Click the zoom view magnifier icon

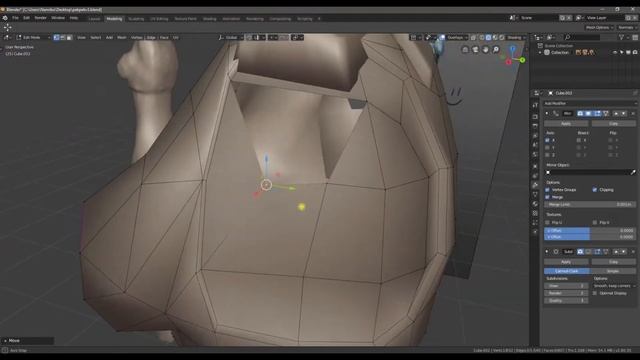pos(496,50)
